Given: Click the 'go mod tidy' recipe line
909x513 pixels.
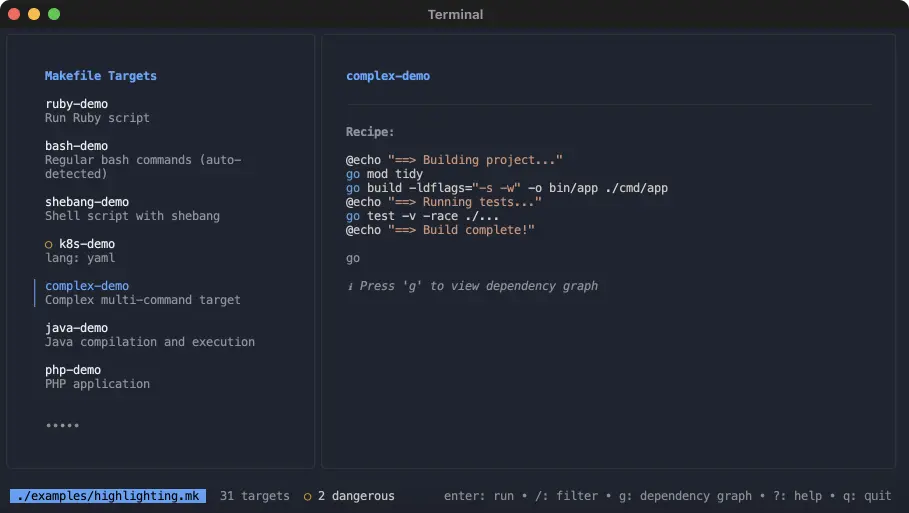Looking at the screenshot, I should click(x=384, y=174).
